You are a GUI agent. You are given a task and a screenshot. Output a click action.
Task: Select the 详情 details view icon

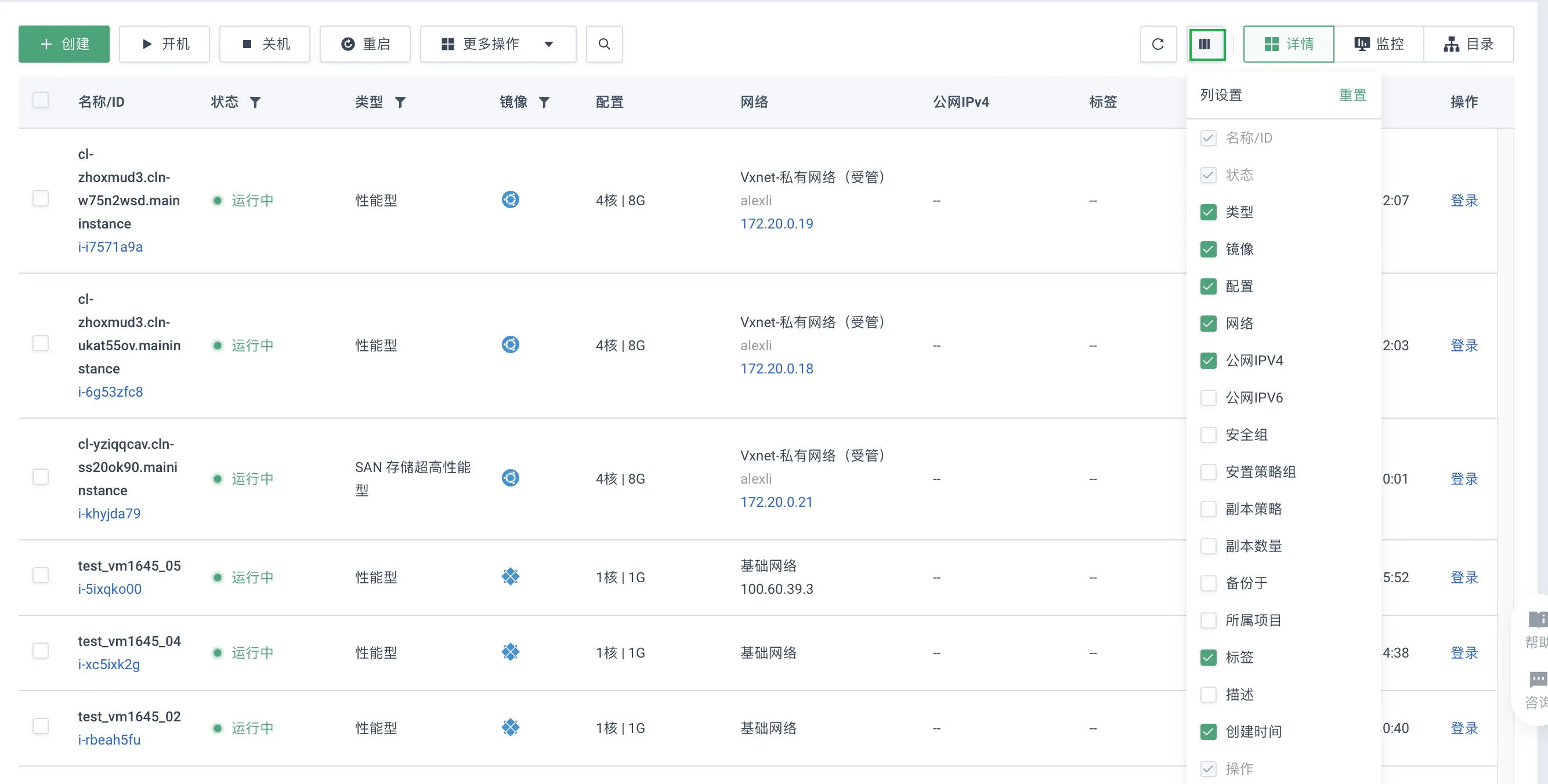pos(1289,44)
